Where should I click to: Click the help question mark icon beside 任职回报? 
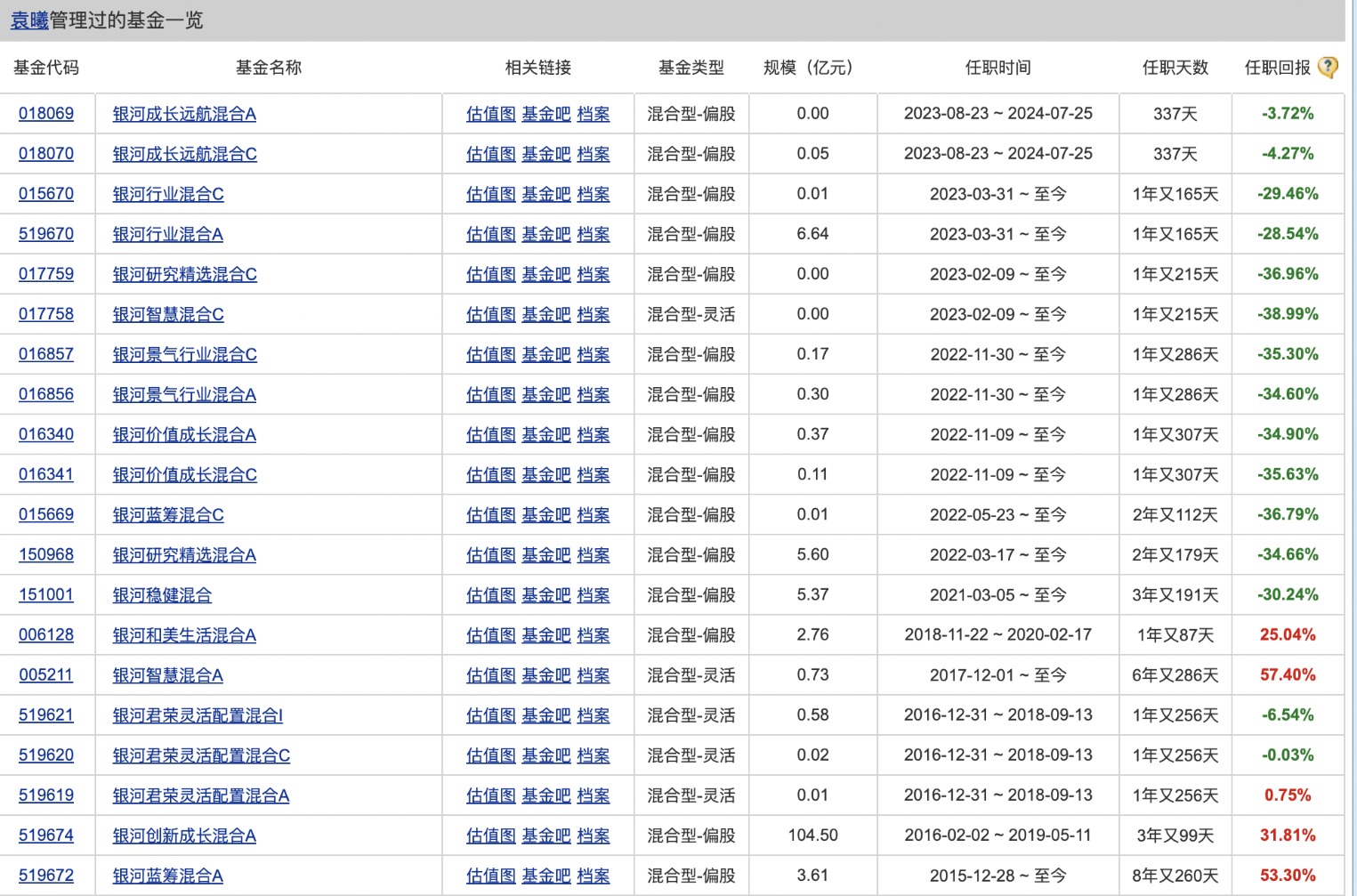click(1328, 68)
